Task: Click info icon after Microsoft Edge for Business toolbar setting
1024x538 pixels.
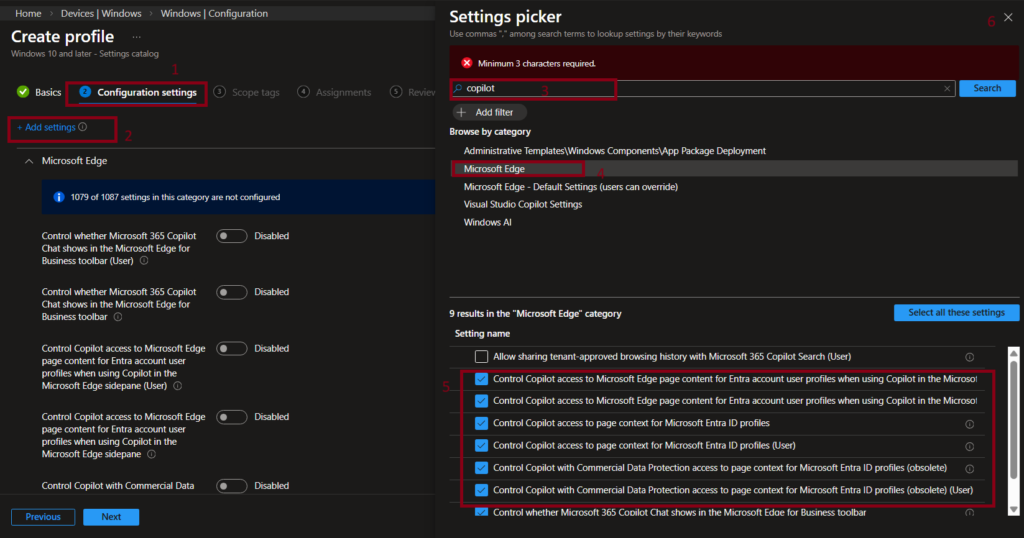Action: tap(118, 317)
